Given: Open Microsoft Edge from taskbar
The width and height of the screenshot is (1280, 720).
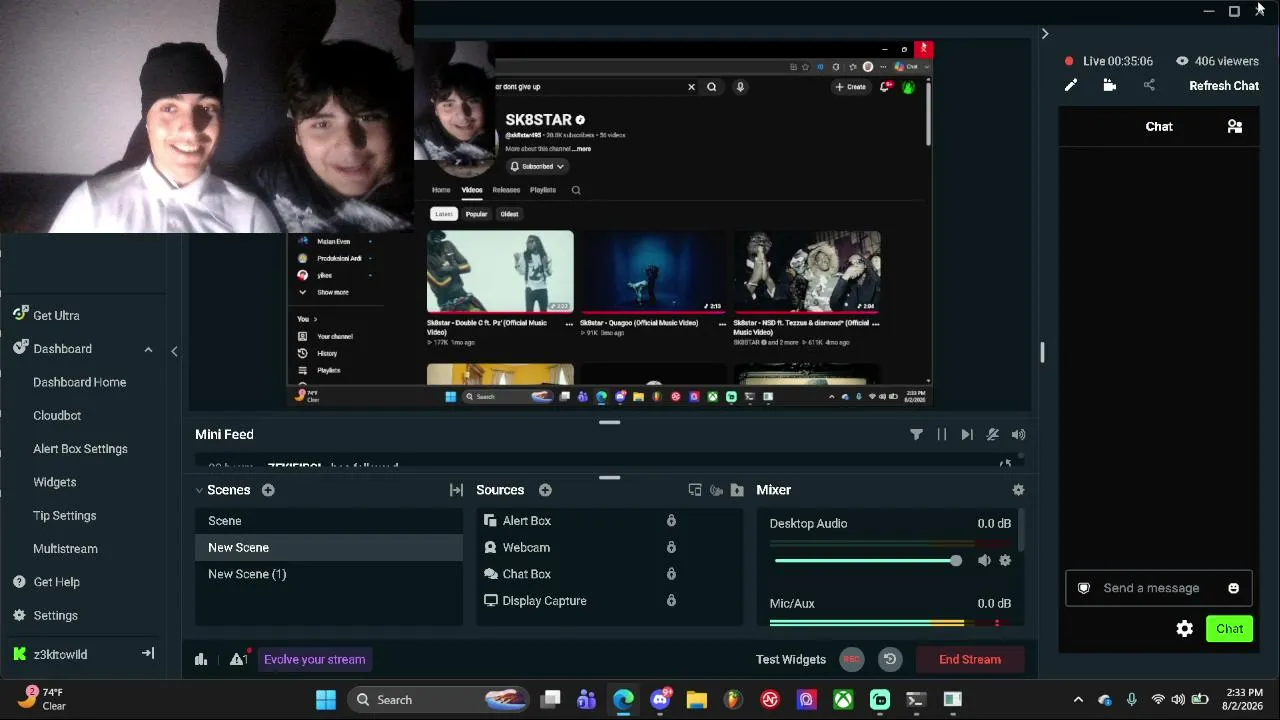Looking at the screenshot, I should click(x=623, y=700).
